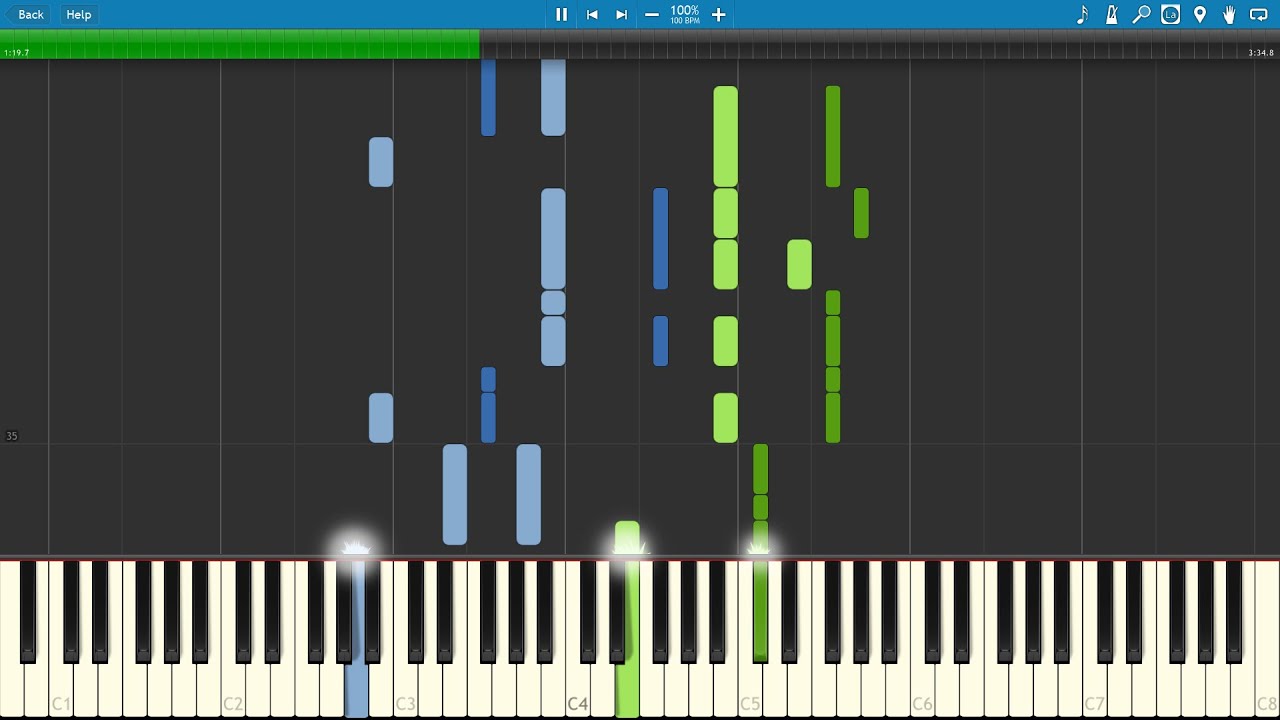Click the 100% speed readout
The height and width of the screenshot is (720, 1280).
point(685,10)
